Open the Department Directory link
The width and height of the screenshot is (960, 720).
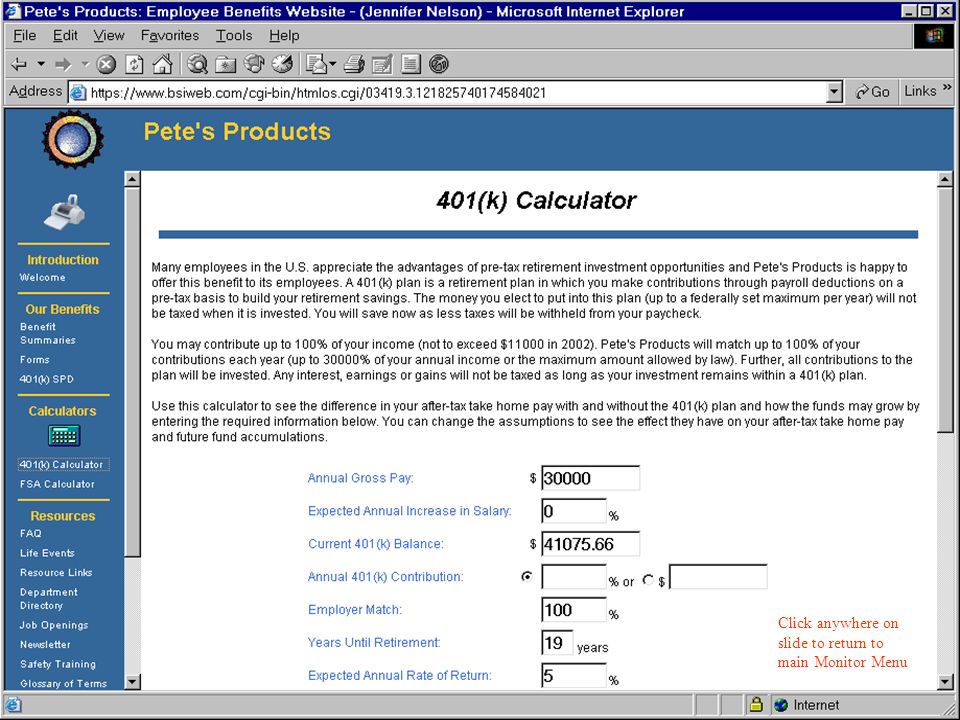[x=48, y=599]
